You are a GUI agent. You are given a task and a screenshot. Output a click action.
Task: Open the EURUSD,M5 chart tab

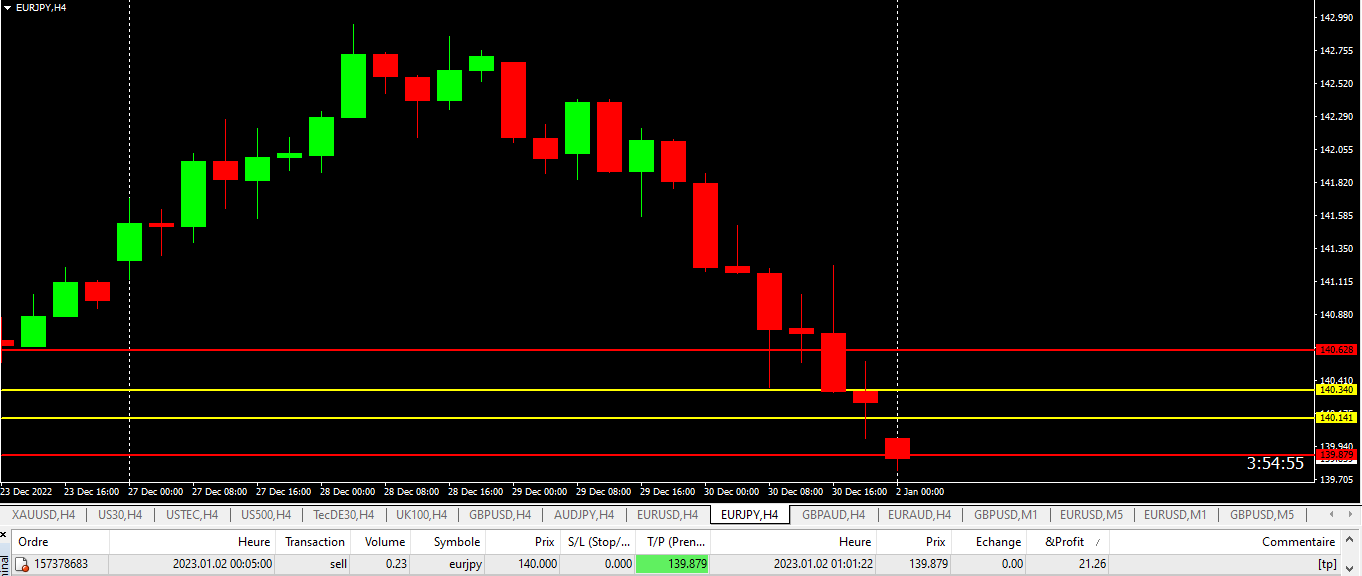tap(1091, 515)
